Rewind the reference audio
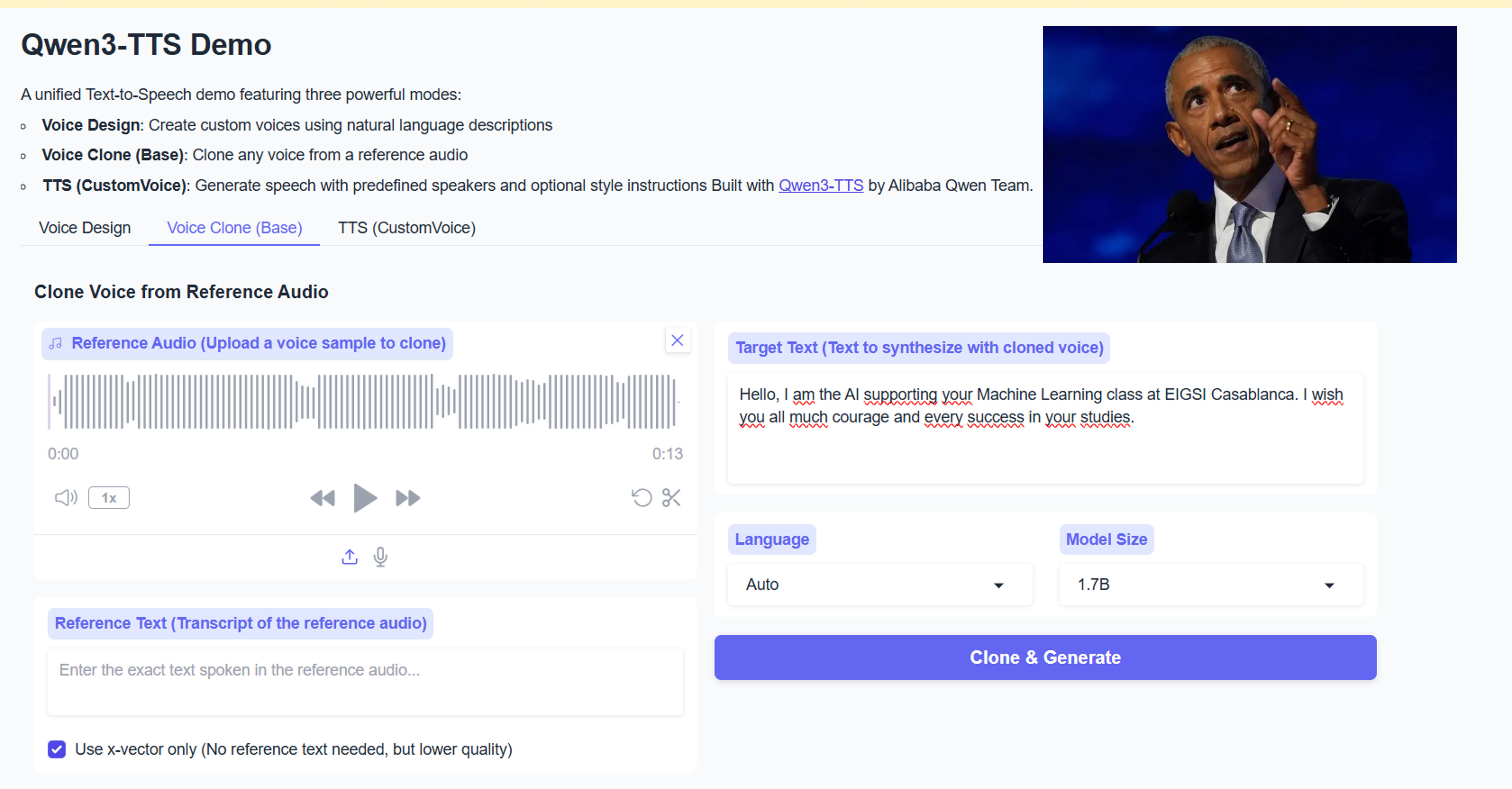 (x=322, y=498)
